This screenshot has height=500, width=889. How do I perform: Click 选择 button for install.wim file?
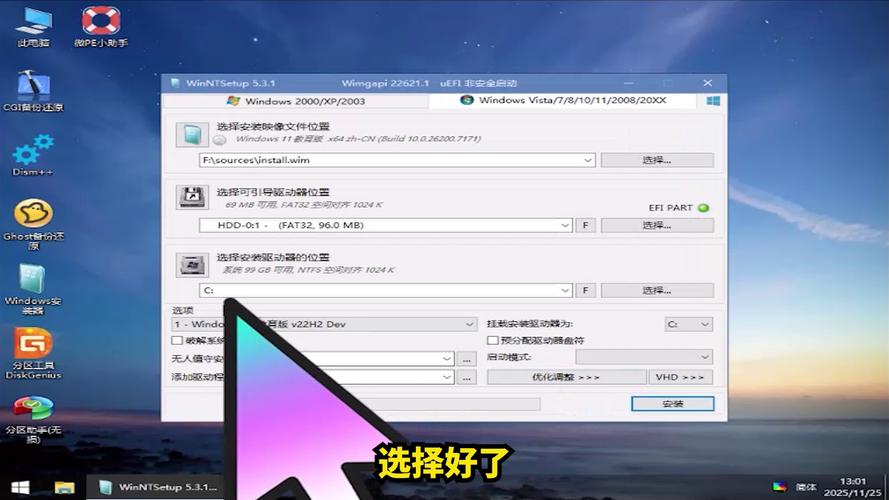point(657,160)
